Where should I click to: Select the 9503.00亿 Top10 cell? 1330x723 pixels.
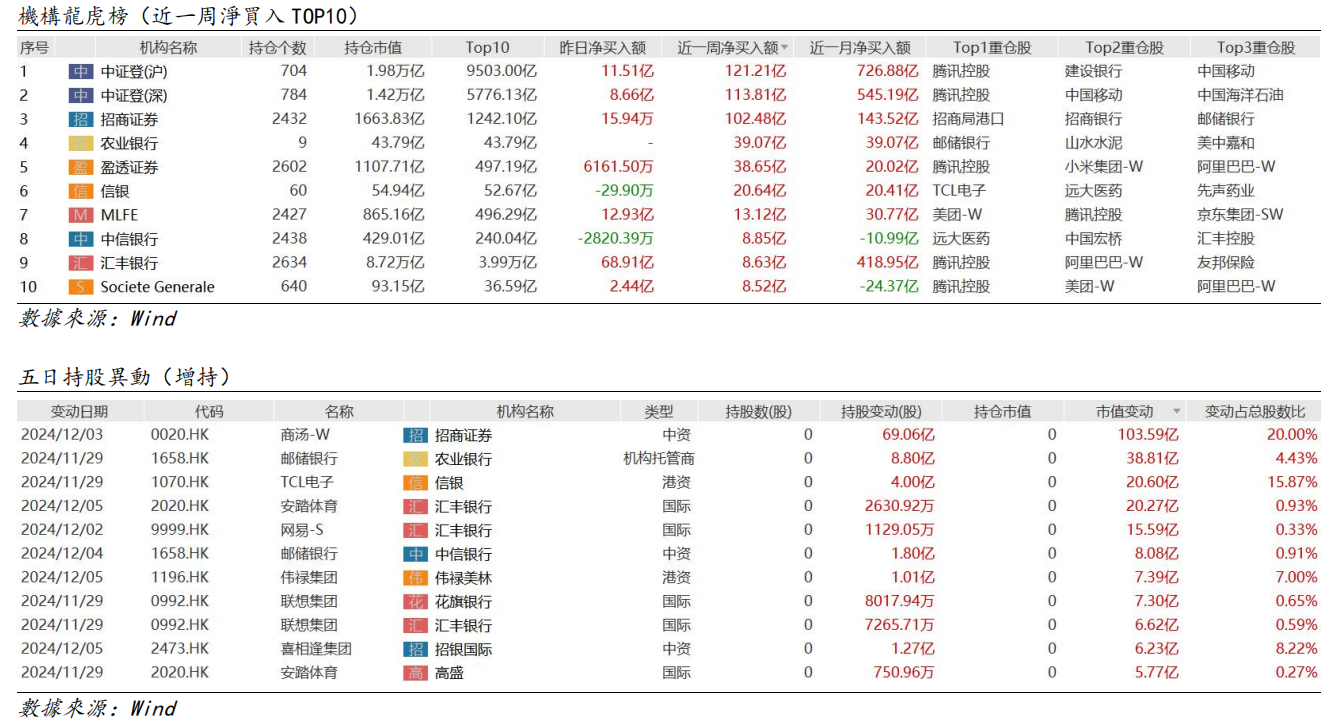tap(502, 71)
